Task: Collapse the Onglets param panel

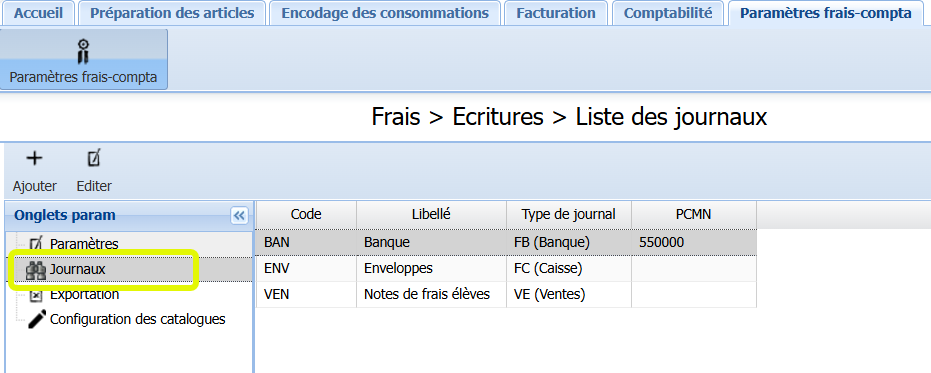Action: 239,216
